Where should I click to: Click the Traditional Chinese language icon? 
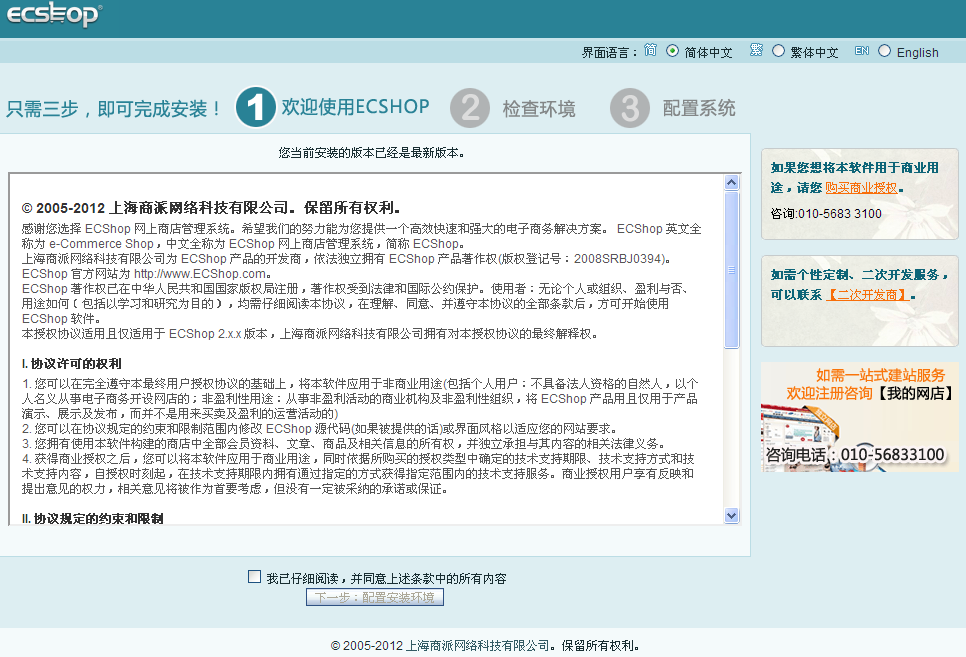tap(757, 51)
